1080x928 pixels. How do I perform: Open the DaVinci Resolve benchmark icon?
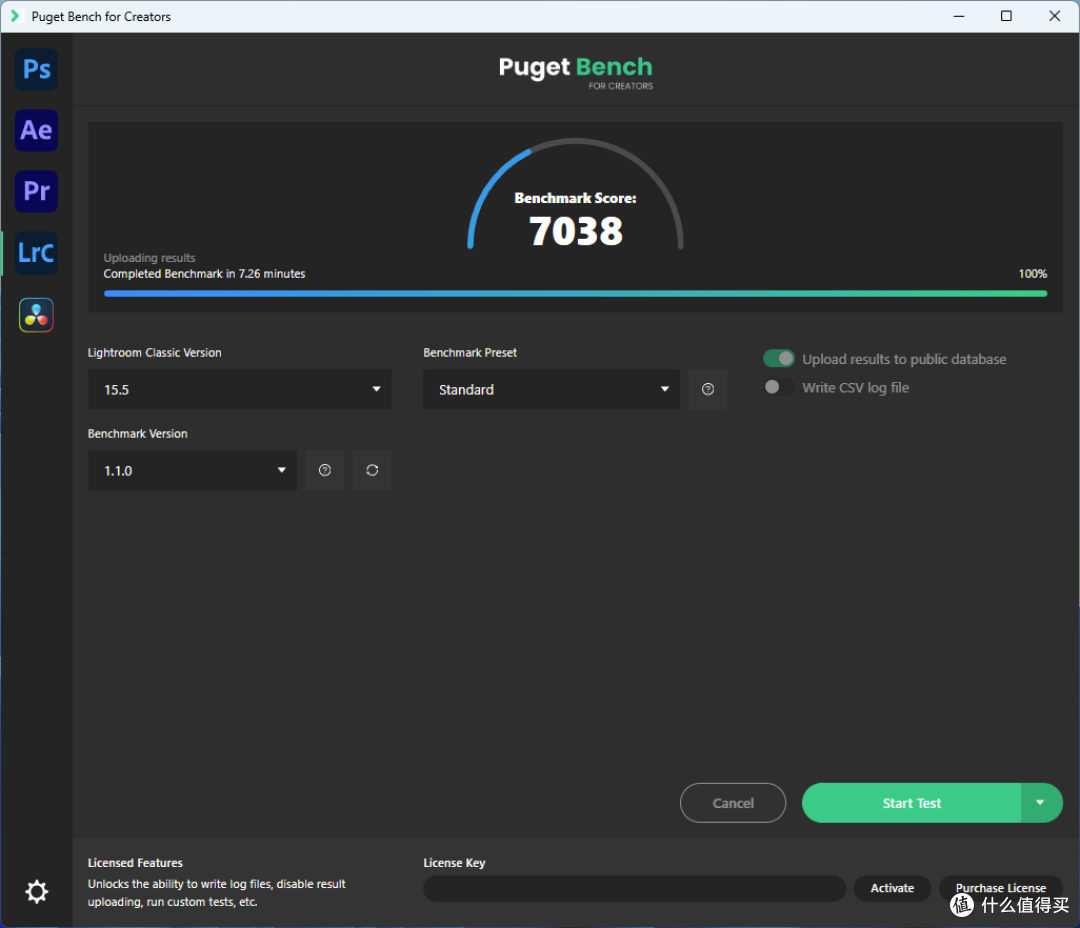click(37, 315)
